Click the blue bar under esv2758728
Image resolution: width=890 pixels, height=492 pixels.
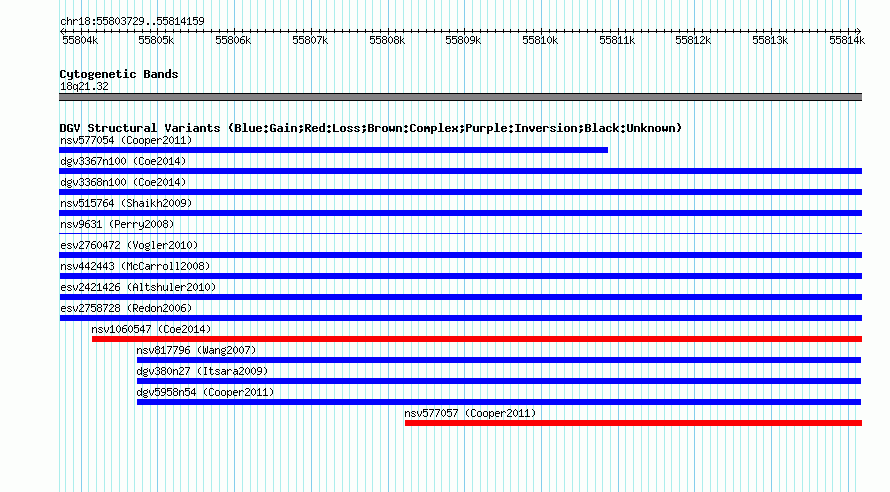[x=460, y=318]
